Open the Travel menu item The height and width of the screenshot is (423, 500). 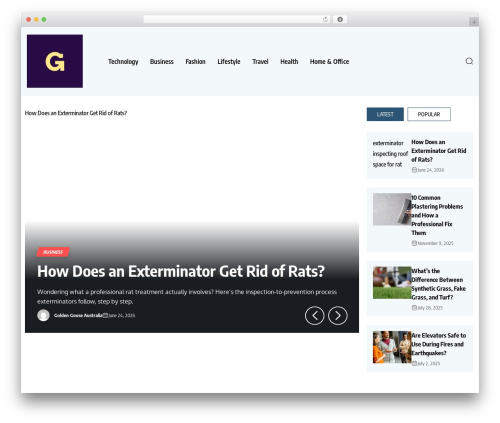pos(260,62)
